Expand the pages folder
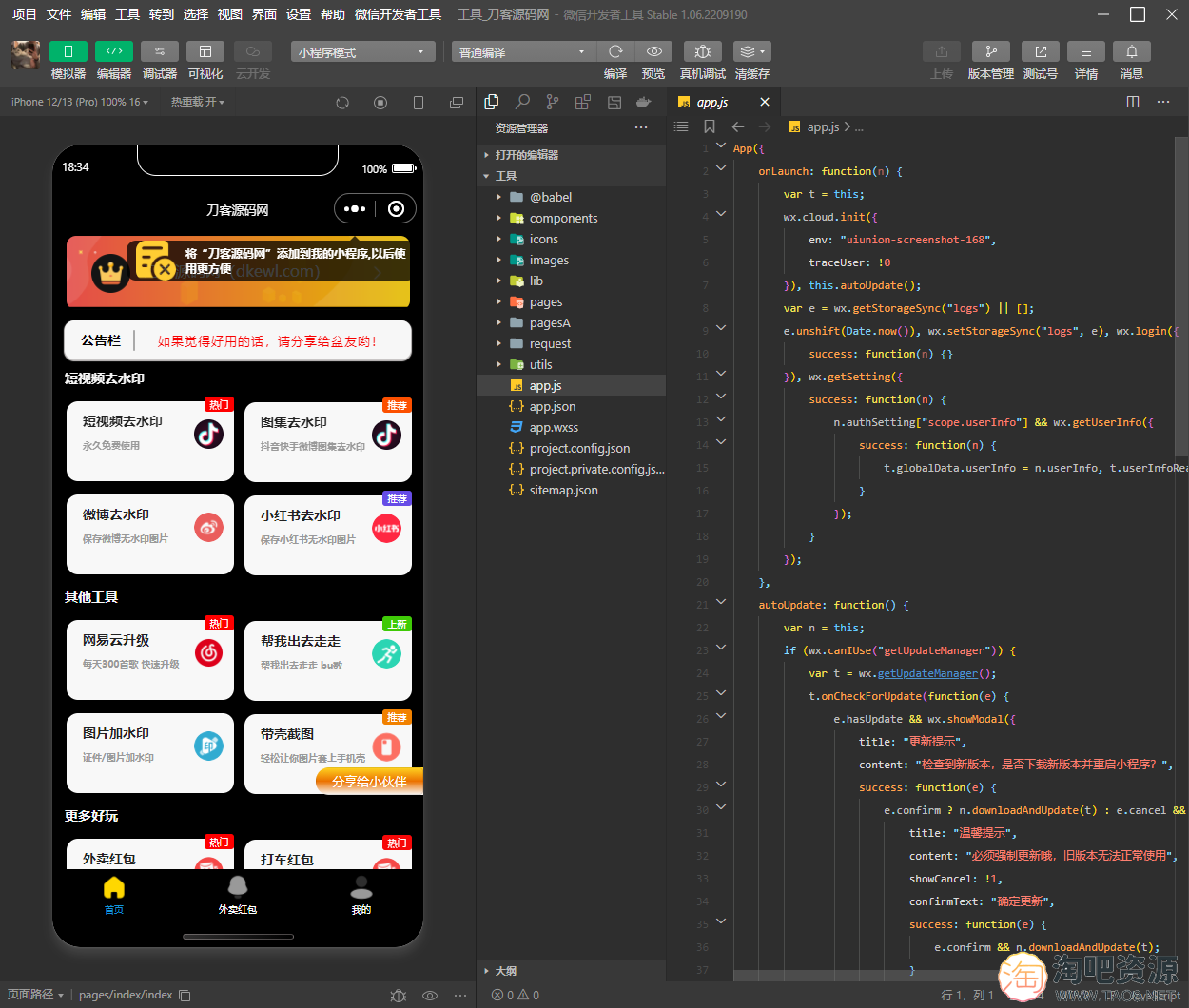1189x1008 pixels. pos(571,301)
